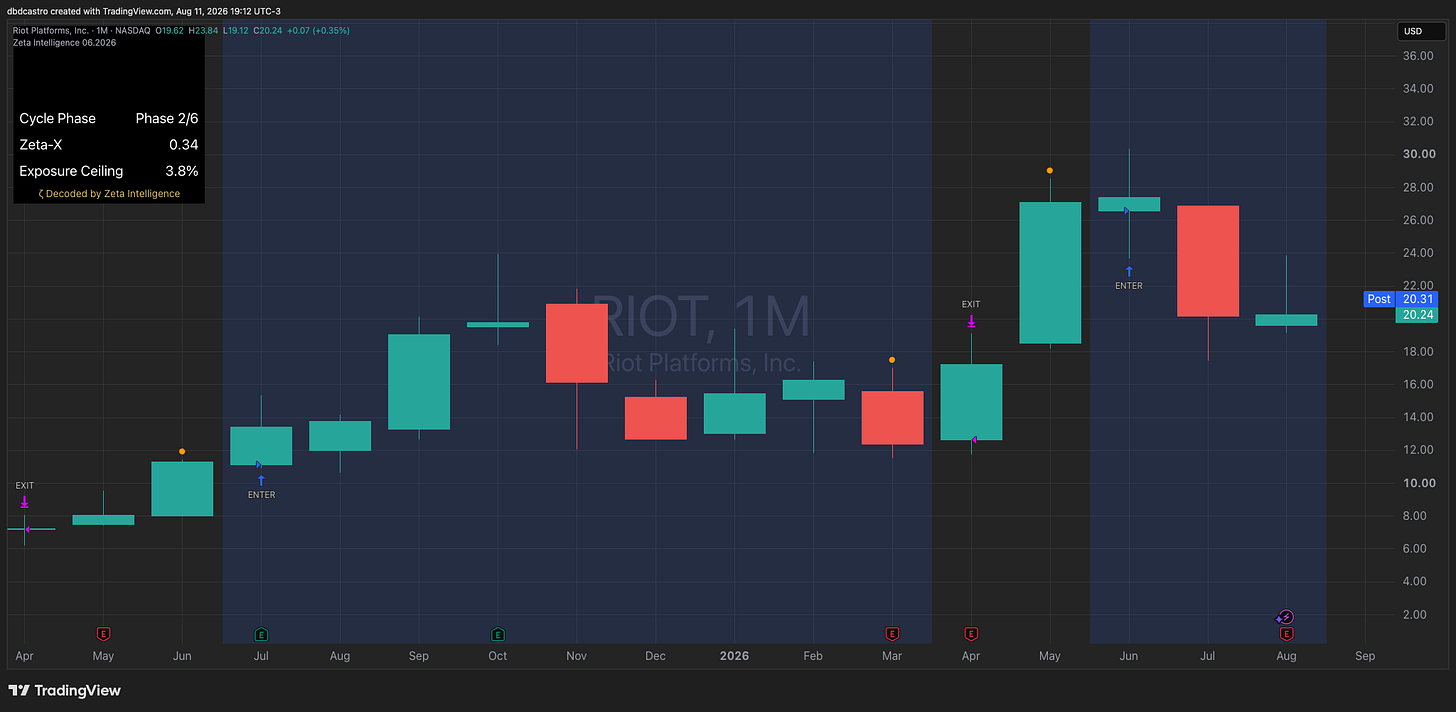Click the red December 2025 candle body
1456x712 pixels.
tap(655, 418)
